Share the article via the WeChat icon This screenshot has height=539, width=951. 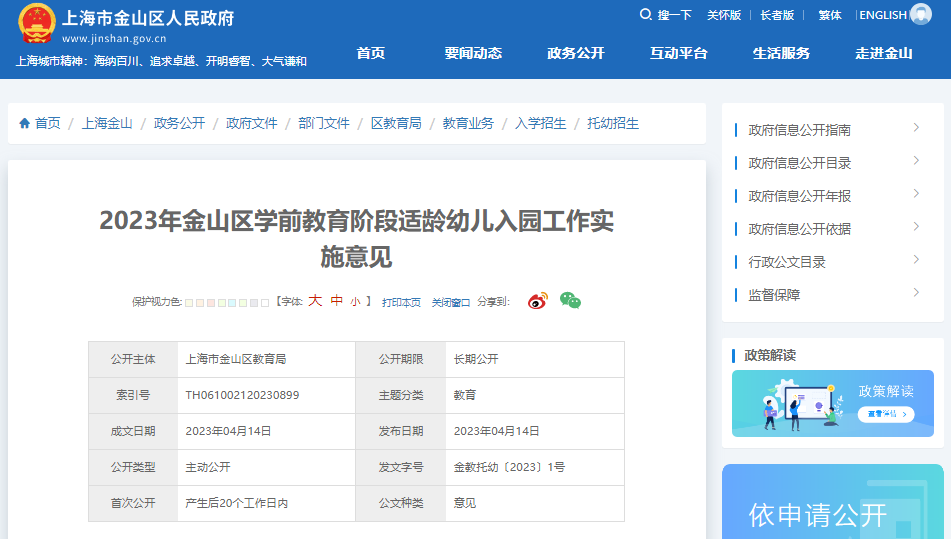(570, 301)
